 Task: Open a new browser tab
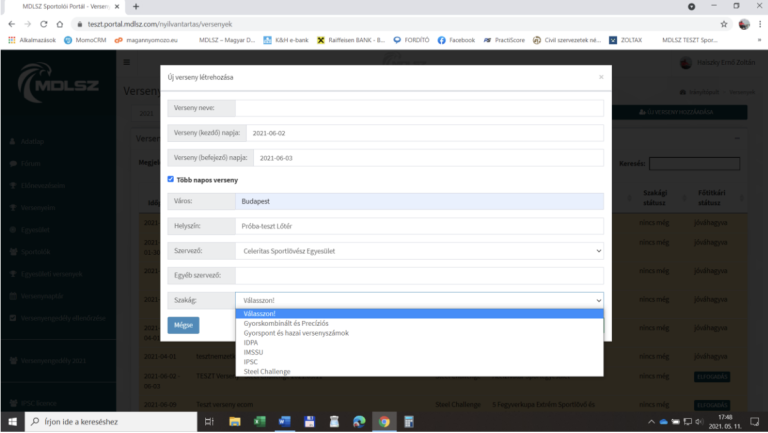point(136,7)
